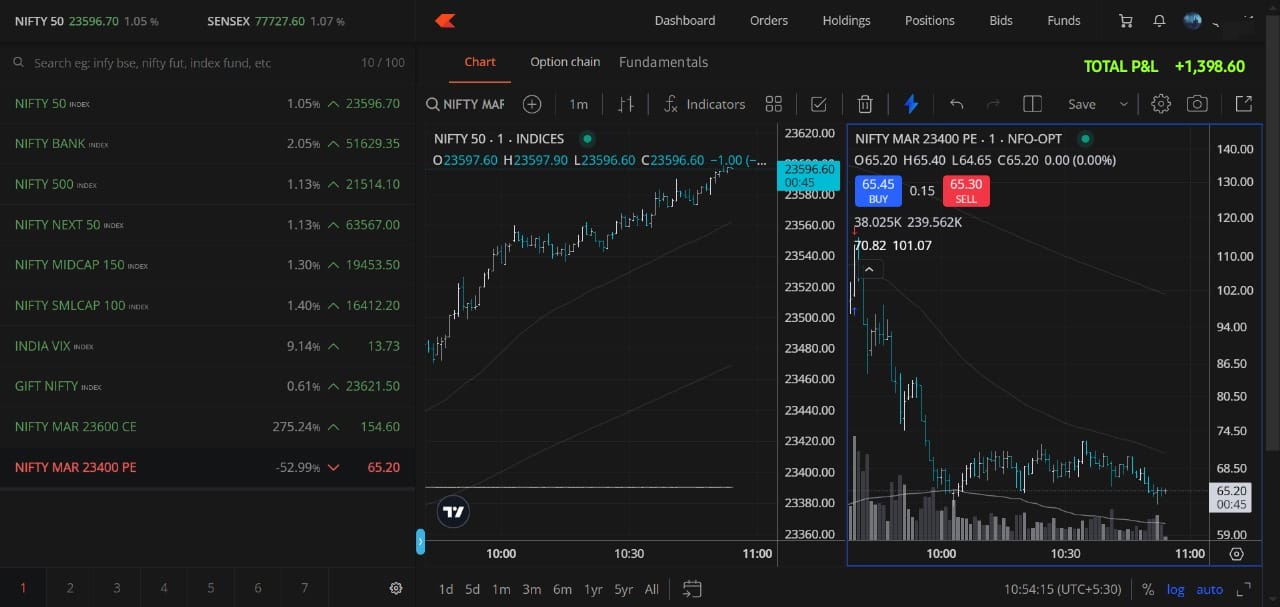1280x607 pixels.
Task: Open the notifications bell icon
Action: click(1159, 21)
